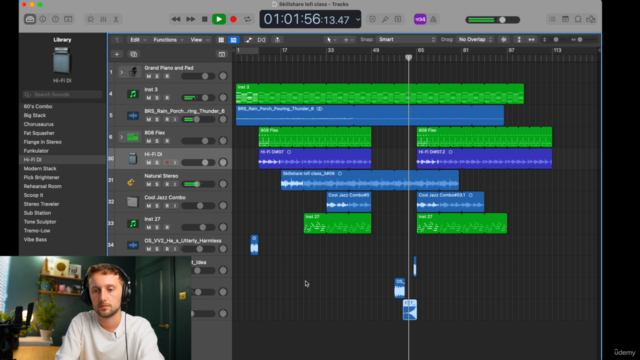640x360 pixels.
Task: Select the Big Stack patch in Library
Action: pyautogui.click(x=35, y=116)
